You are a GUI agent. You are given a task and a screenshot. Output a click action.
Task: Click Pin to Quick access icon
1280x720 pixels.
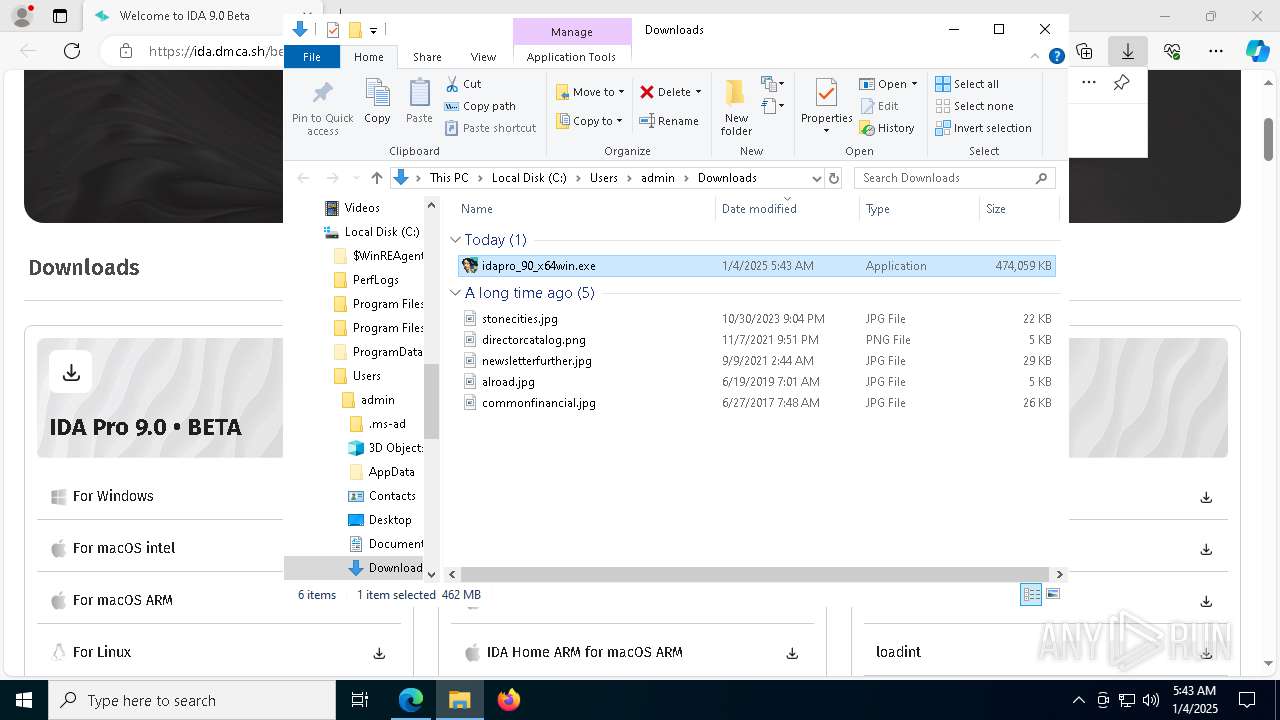[322, 93]
